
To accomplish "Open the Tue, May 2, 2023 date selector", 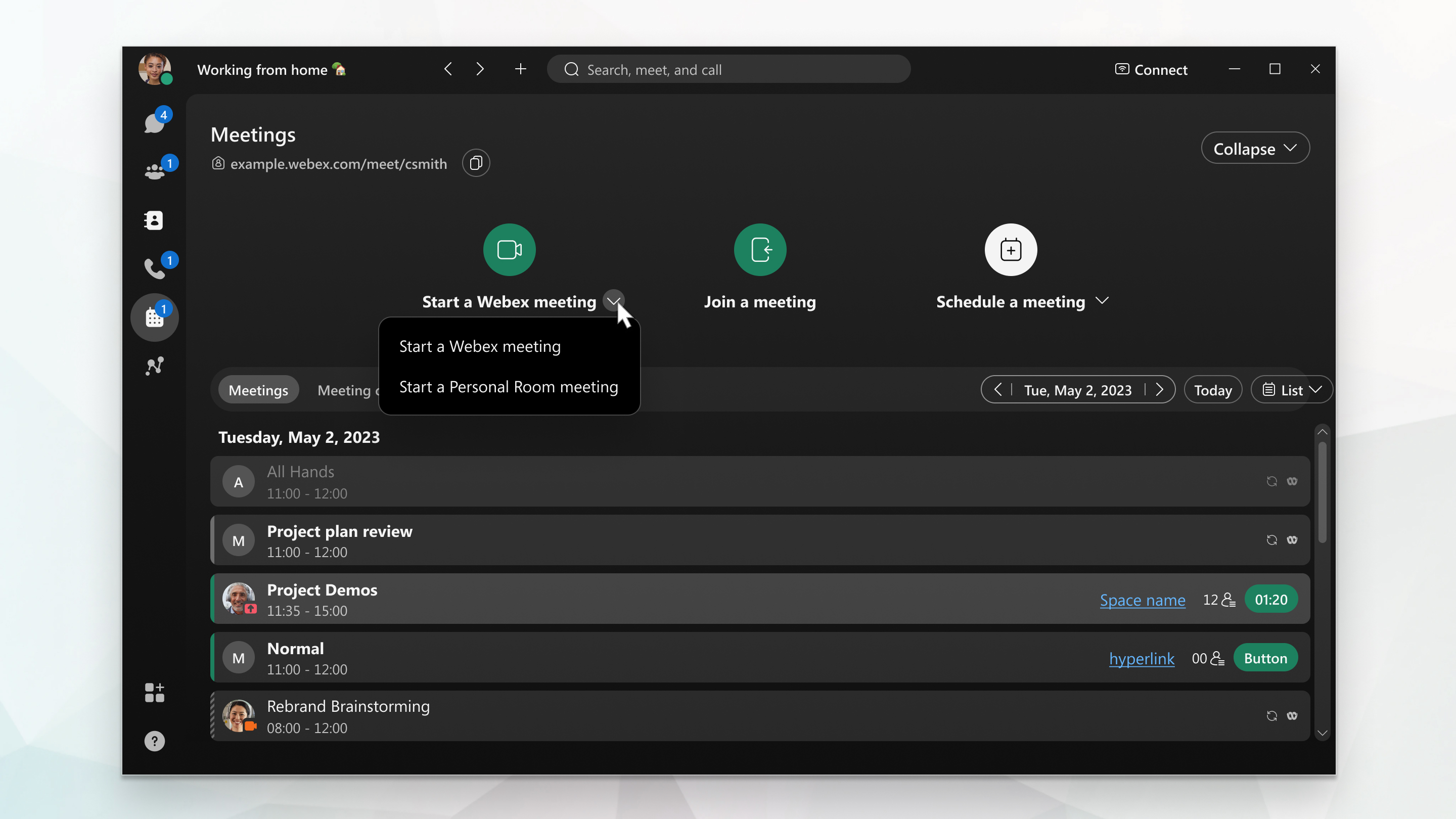I will [1078, 389].
